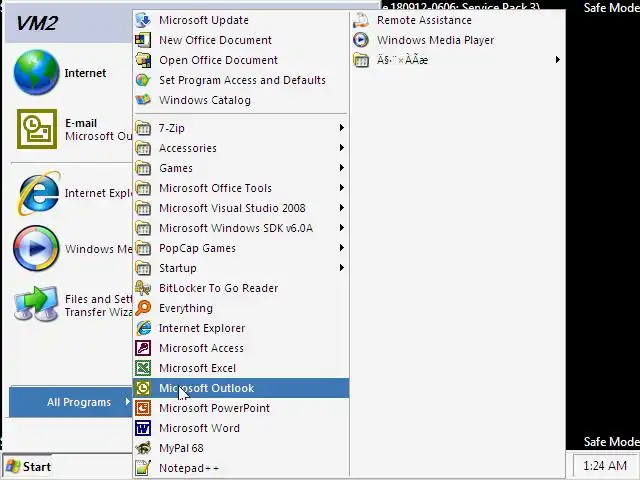Launch Everything via its magnifier icon
Viewport: 640px width, 480px height.
143,308
